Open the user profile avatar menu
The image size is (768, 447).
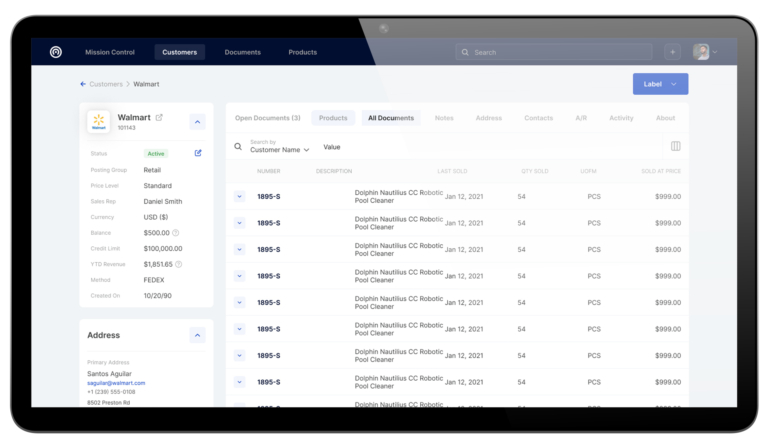coord(701,52)
